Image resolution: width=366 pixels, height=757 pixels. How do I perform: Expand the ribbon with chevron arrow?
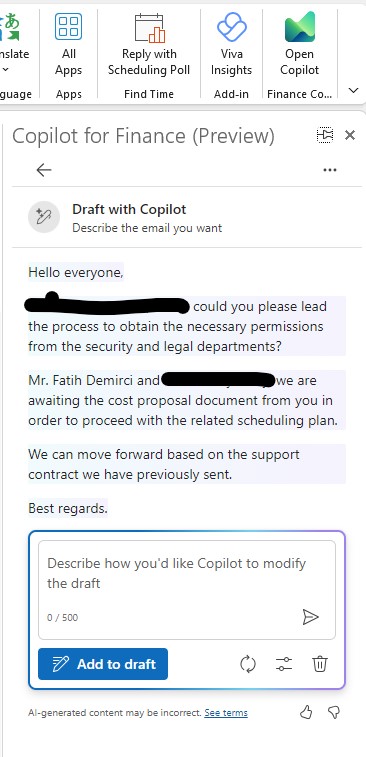coord(353,90)
